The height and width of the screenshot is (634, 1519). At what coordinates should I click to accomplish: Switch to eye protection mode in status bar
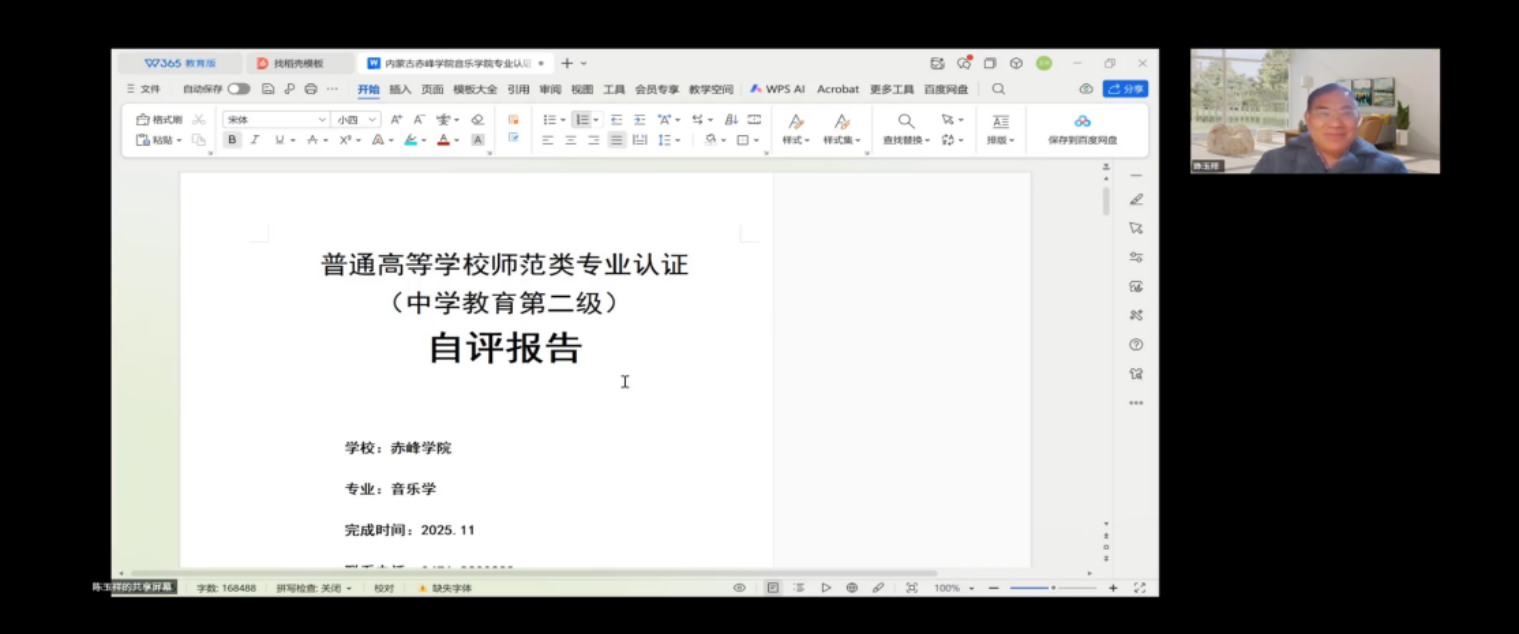739,588
